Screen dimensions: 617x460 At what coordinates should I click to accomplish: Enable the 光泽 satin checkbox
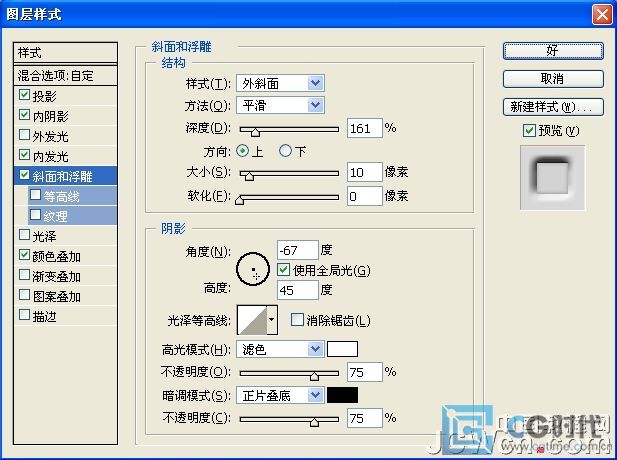pyautogui.click(x=24, y=235)
